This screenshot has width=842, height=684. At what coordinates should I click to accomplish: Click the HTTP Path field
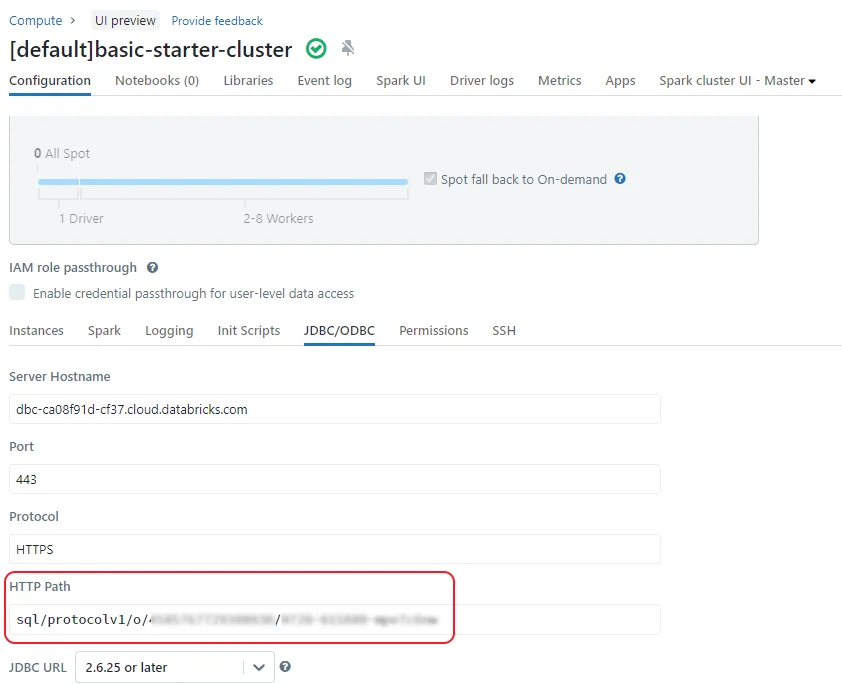335,620
